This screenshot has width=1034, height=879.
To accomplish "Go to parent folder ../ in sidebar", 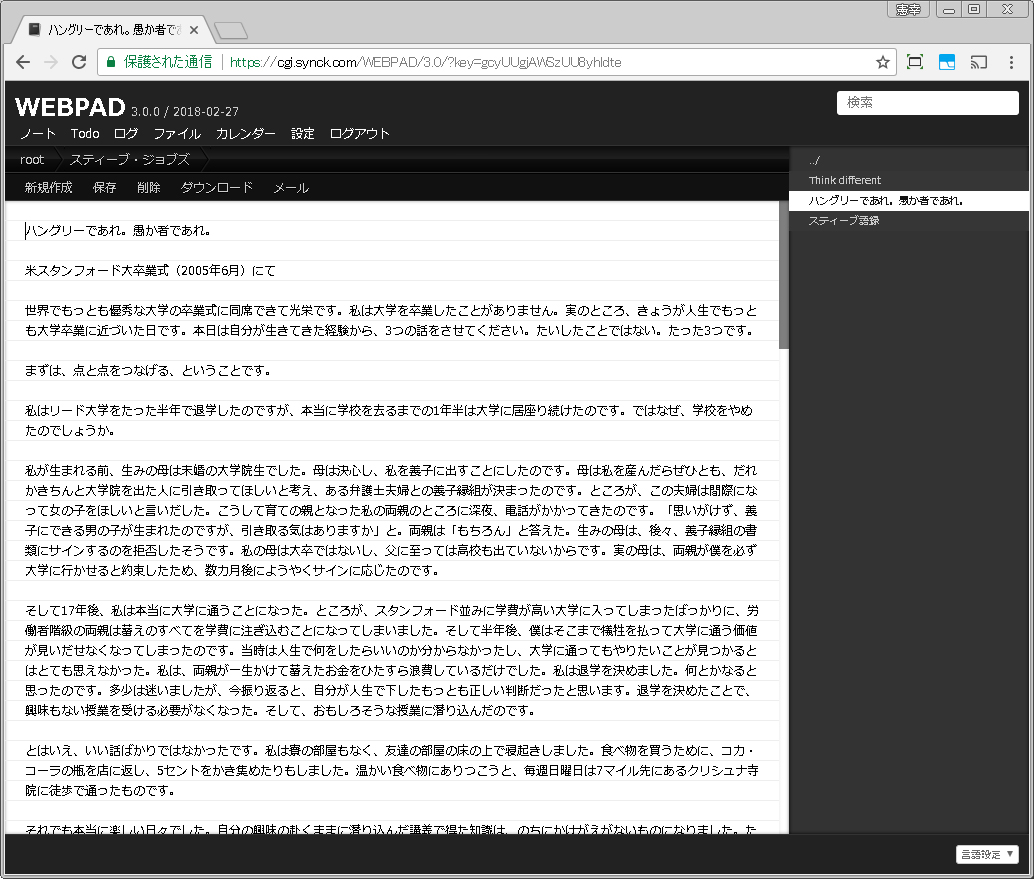I will (x=909, y=160).
